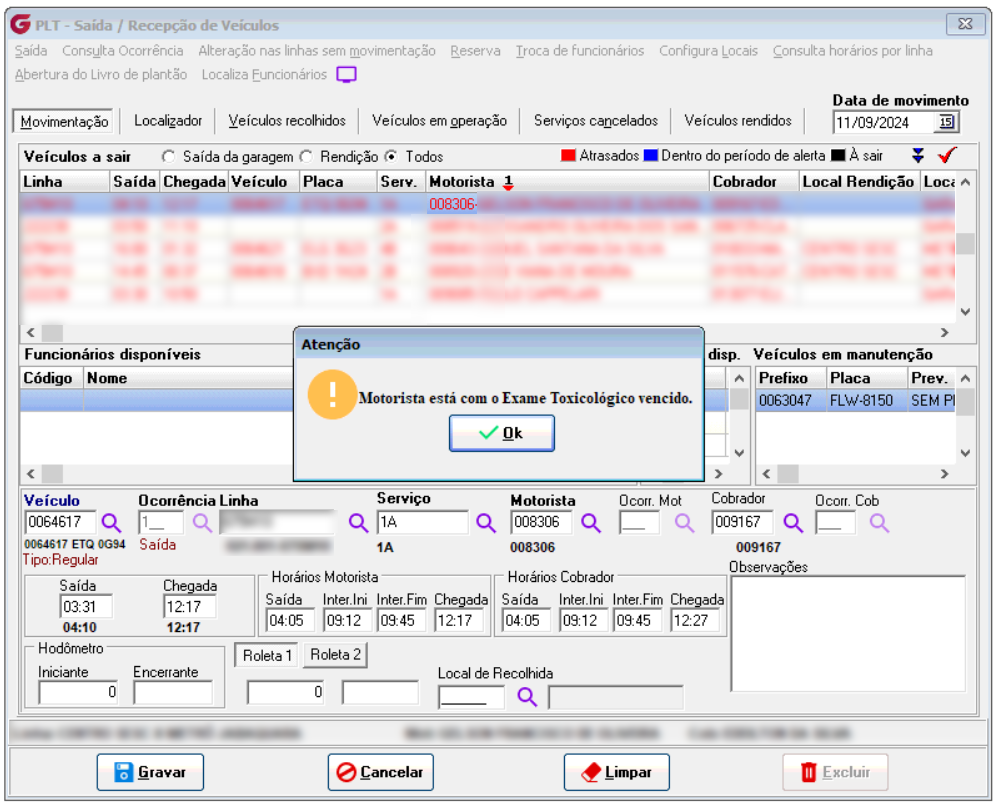Click Roleta 1 button

pos(267,655)
